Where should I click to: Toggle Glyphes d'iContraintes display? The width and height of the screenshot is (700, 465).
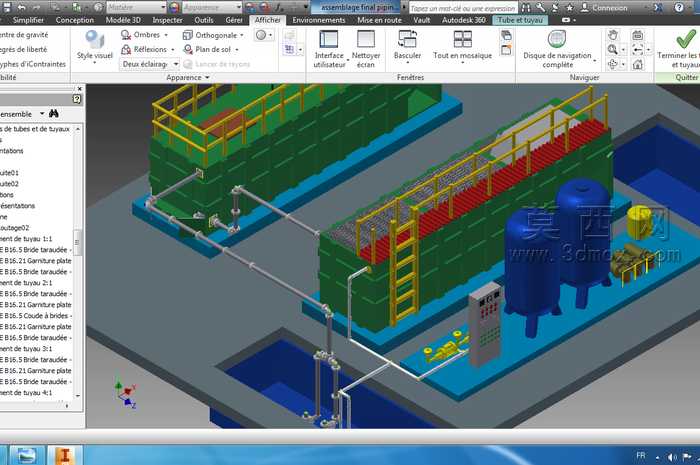tap(33, 64)
